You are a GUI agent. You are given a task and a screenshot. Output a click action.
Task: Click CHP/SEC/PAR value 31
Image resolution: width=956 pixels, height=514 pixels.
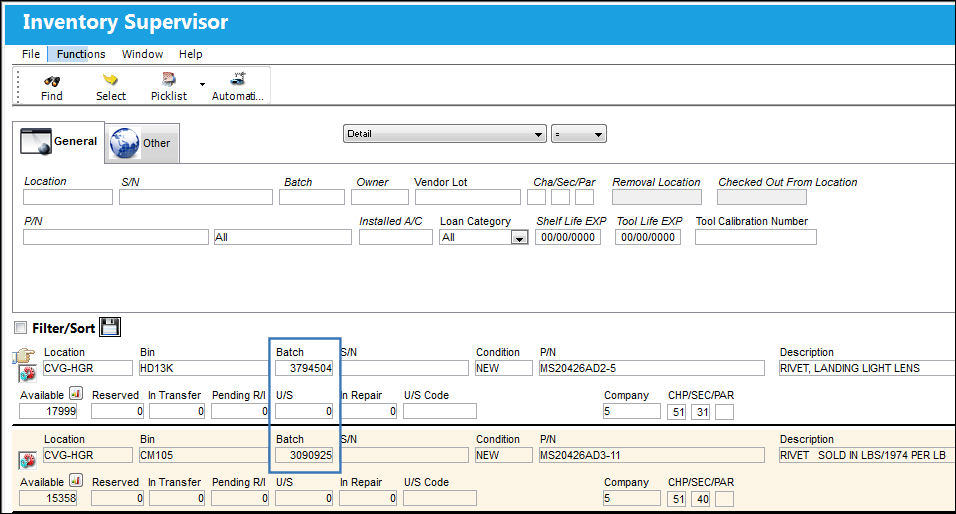[x=702, y=412]
